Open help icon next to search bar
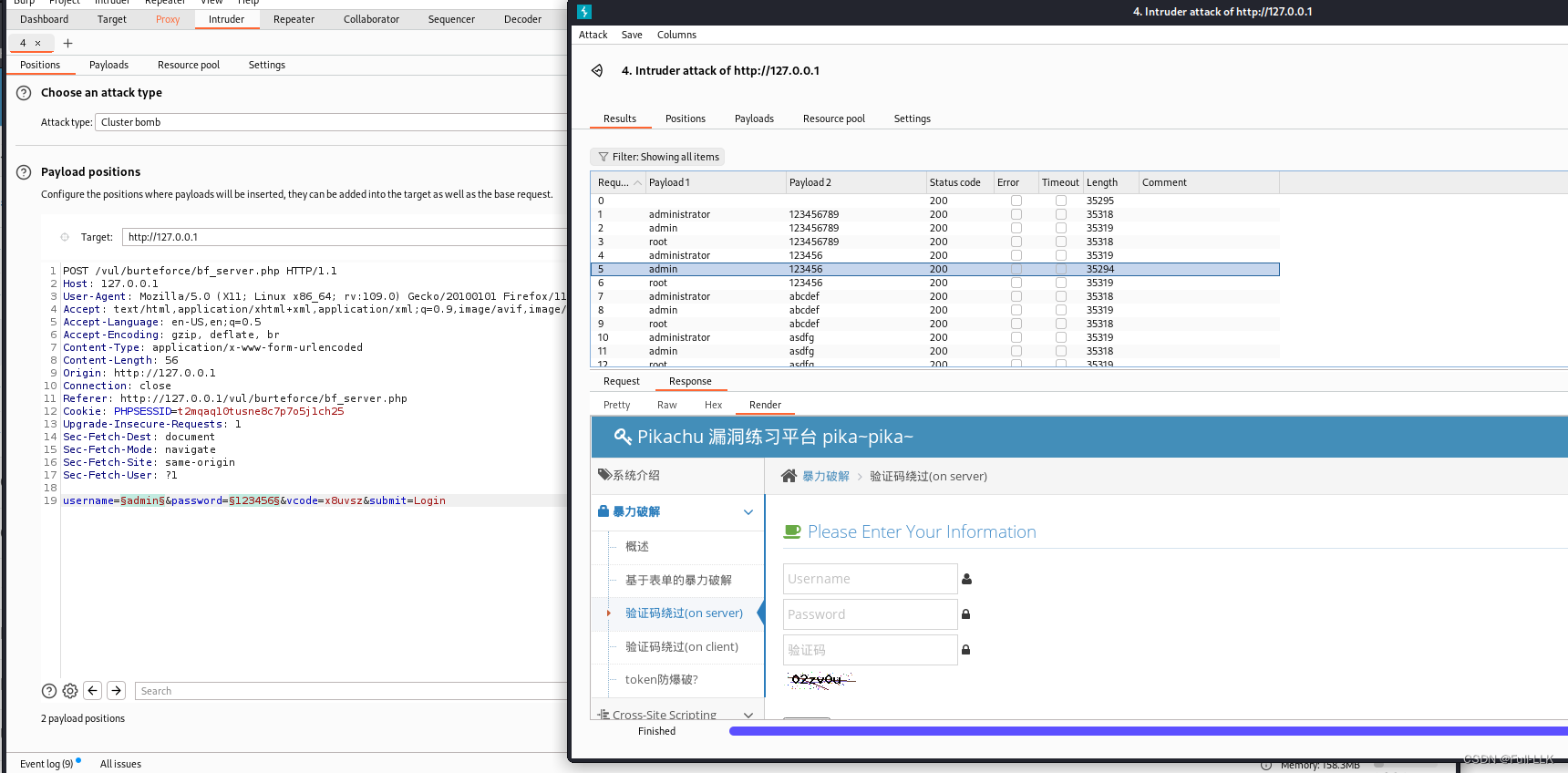Image resolution: width=1568 pixels, height=773 pixels. (49, 691)
